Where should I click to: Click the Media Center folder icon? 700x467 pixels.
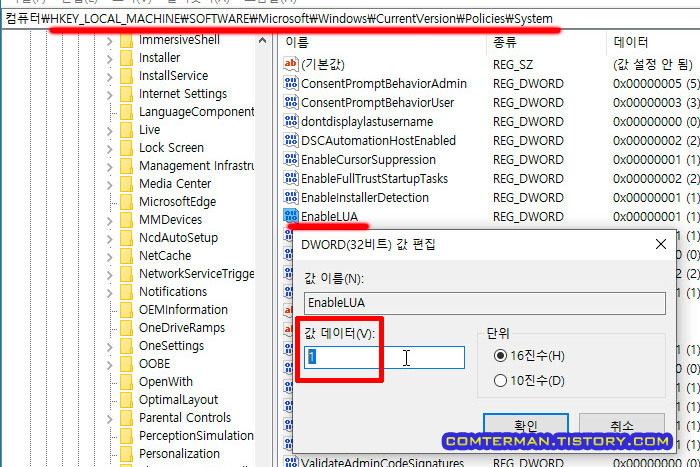(x=126, y=184)
